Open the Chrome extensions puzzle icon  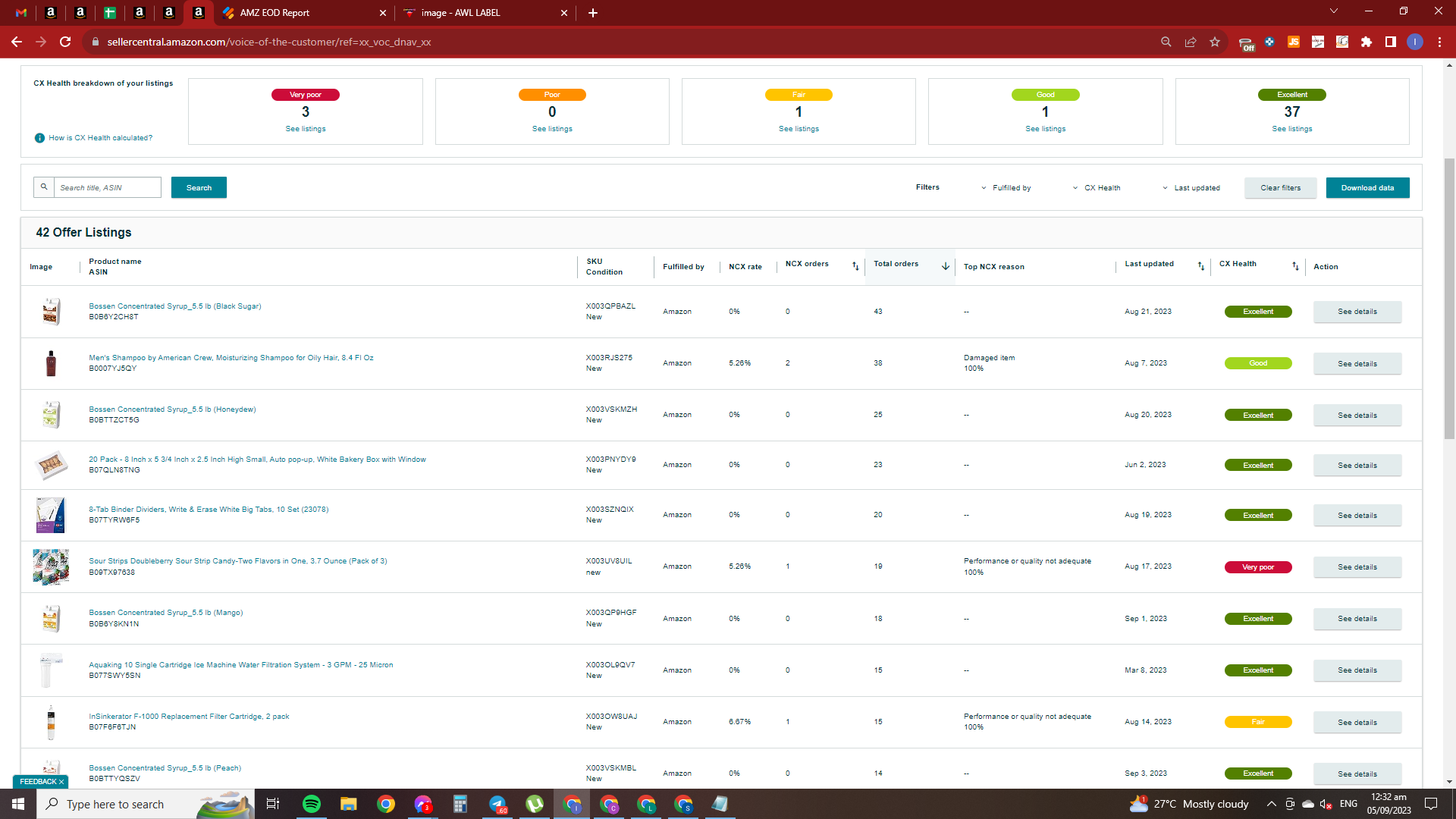click(x=1367, y=42)
